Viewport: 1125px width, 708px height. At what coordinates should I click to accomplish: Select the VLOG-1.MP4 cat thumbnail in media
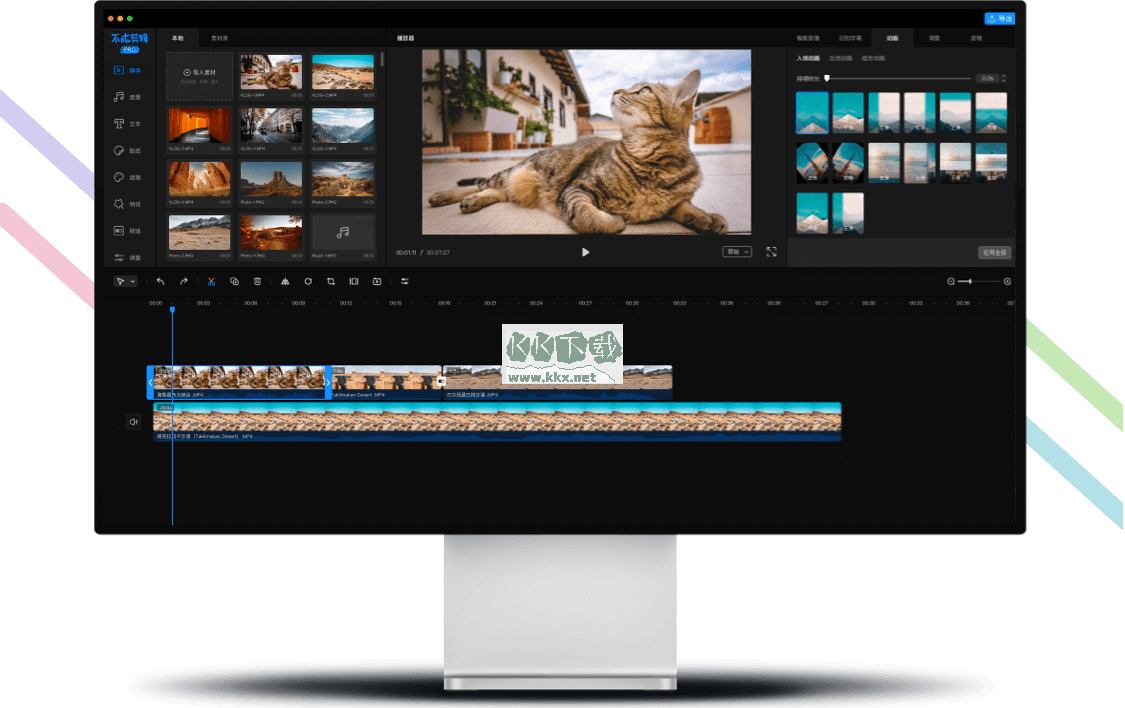271,73
